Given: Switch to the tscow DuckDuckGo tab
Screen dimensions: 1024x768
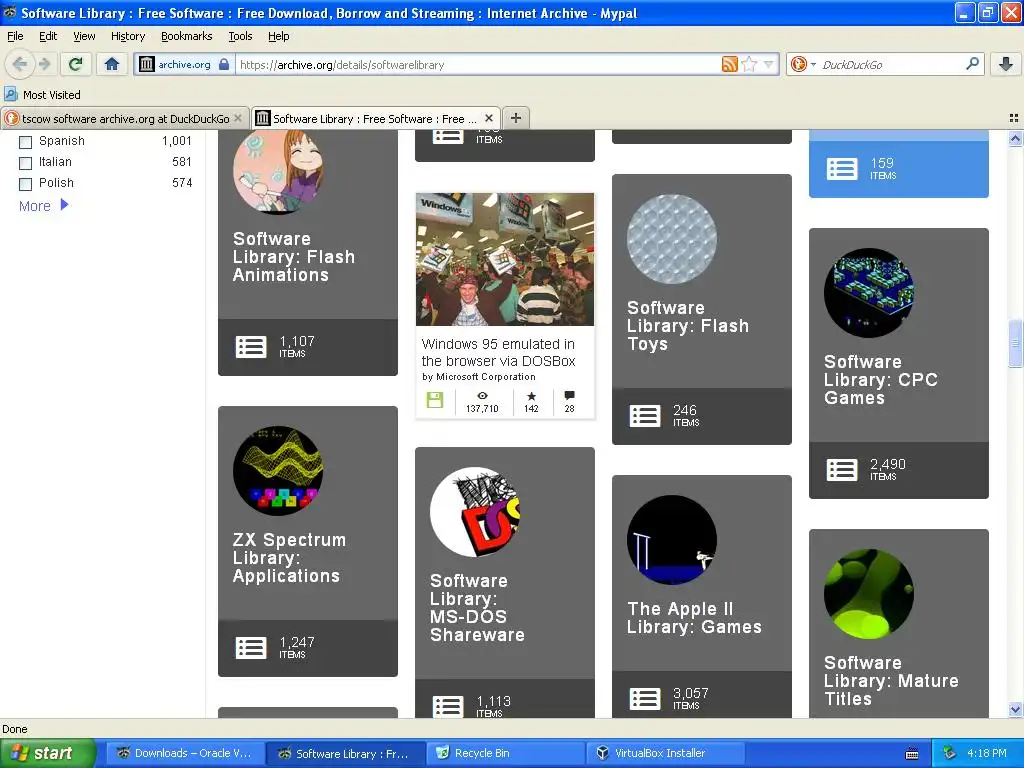Looking at the screenshot, I should pos(124,118).
